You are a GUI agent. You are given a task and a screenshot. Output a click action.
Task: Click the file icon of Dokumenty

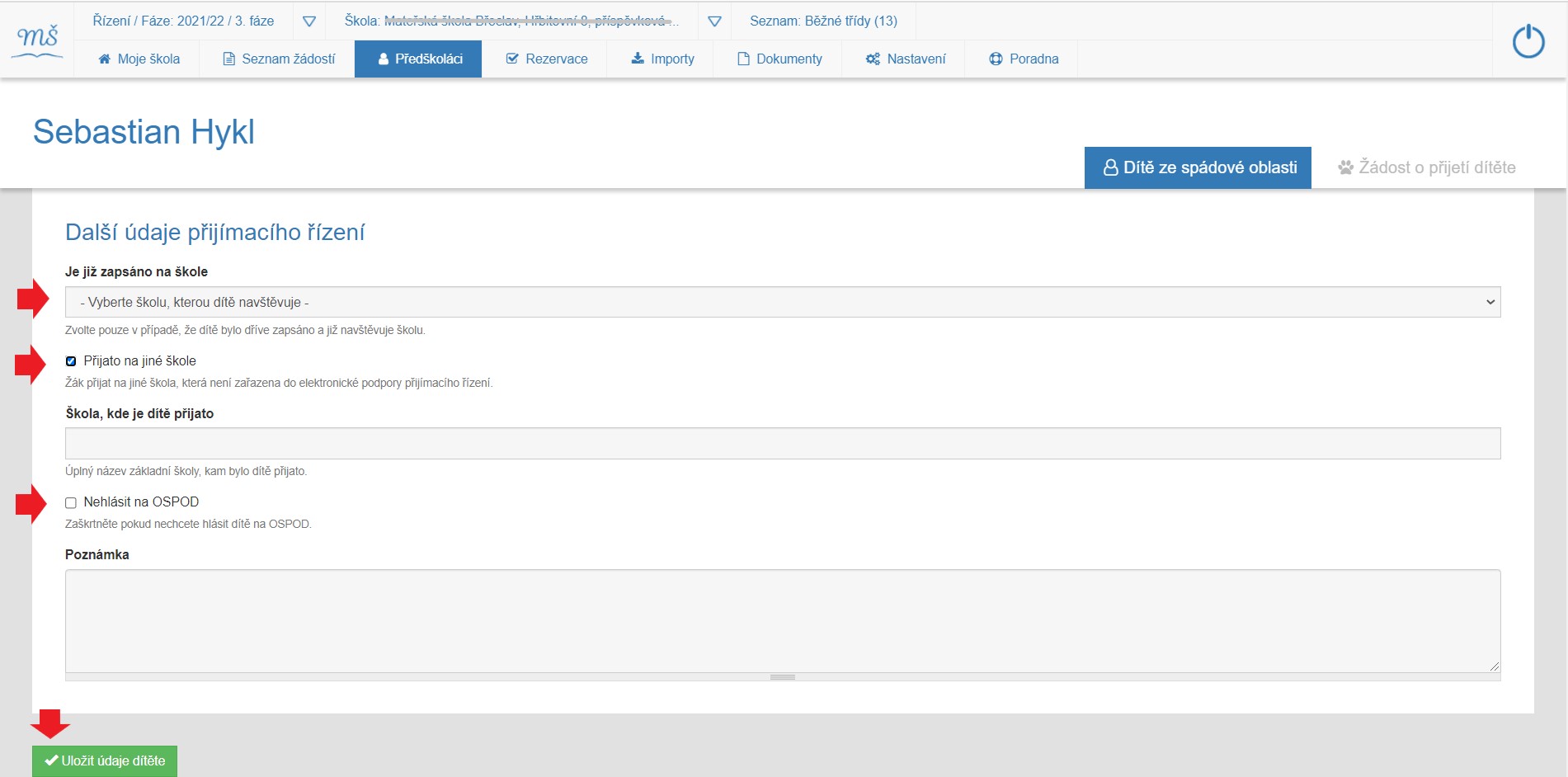coord(743,59)
